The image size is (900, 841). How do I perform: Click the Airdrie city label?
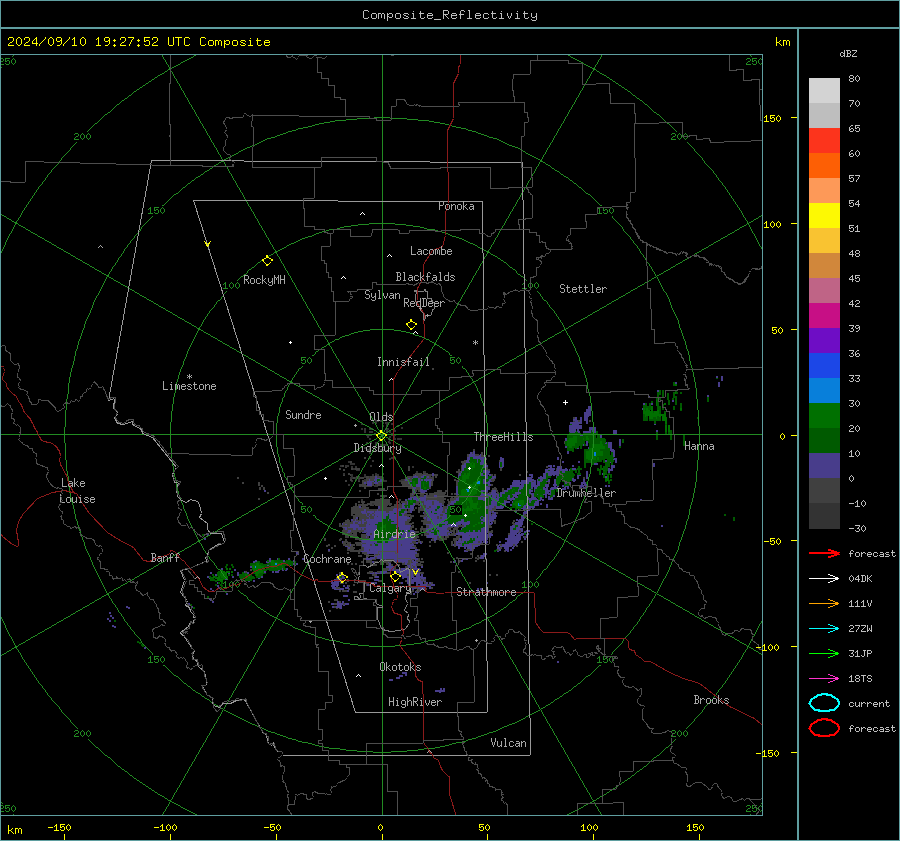[394, 534]
